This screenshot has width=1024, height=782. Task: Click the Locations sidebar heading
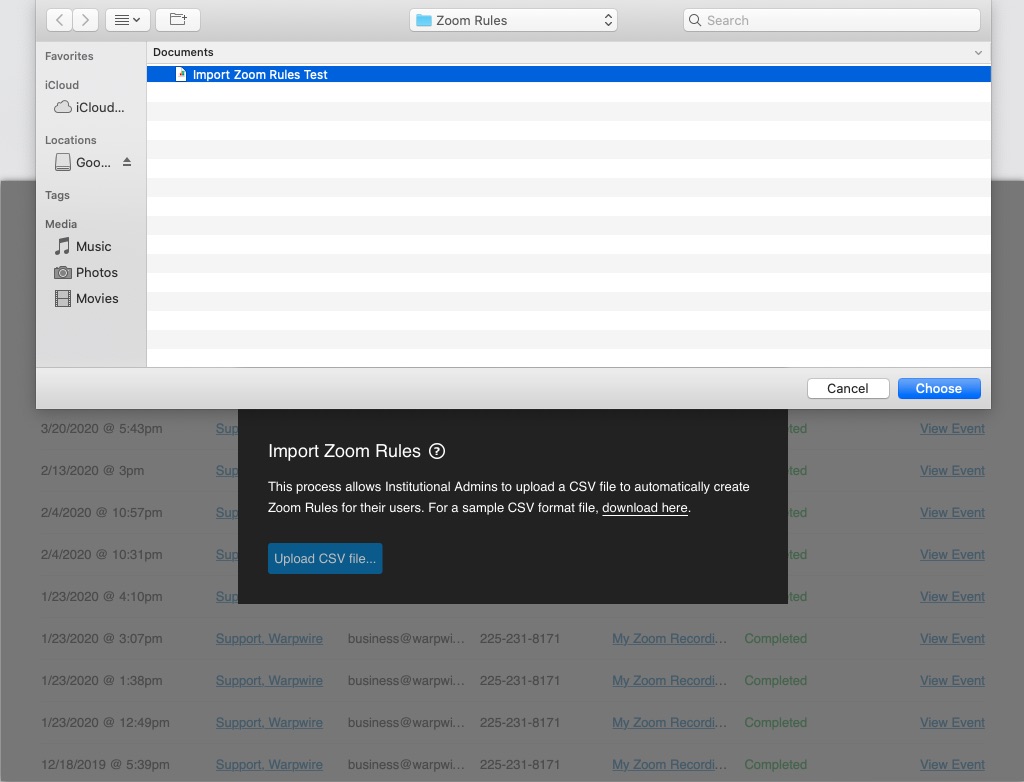[71, 140]
